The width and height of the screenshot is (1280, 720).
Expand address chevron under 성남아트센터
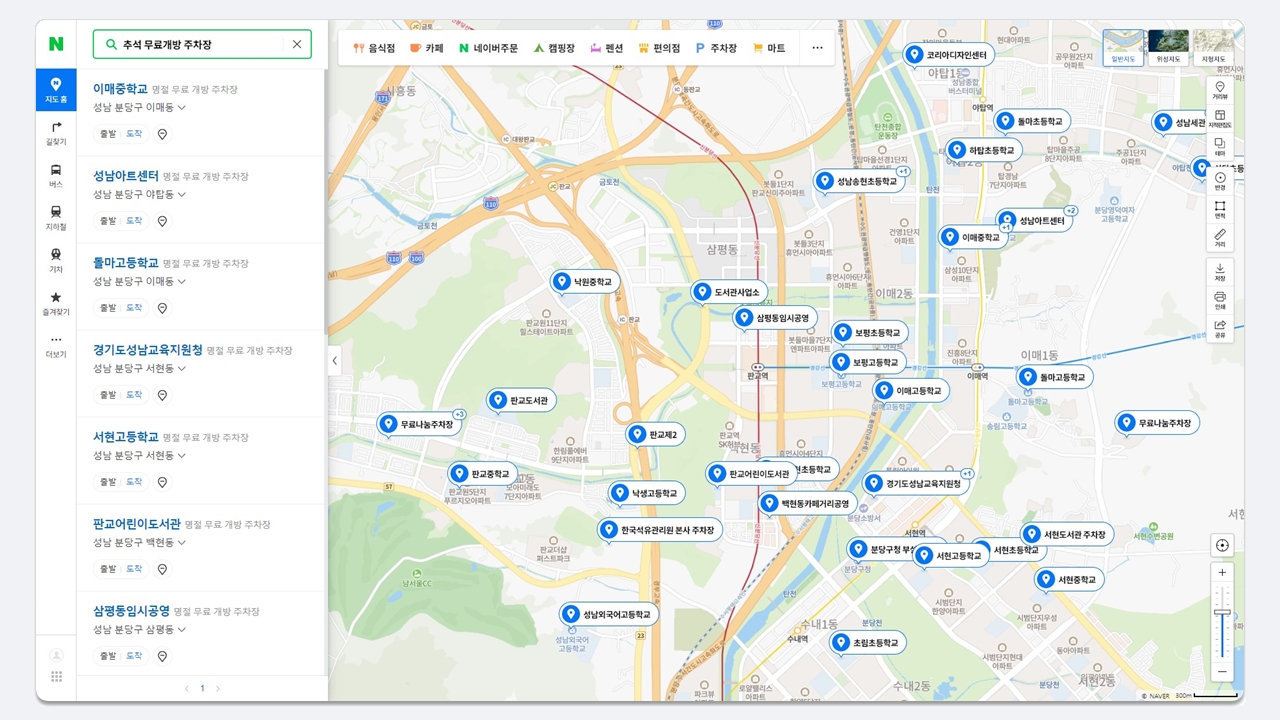pyautogui.click(x=182, y=194)
